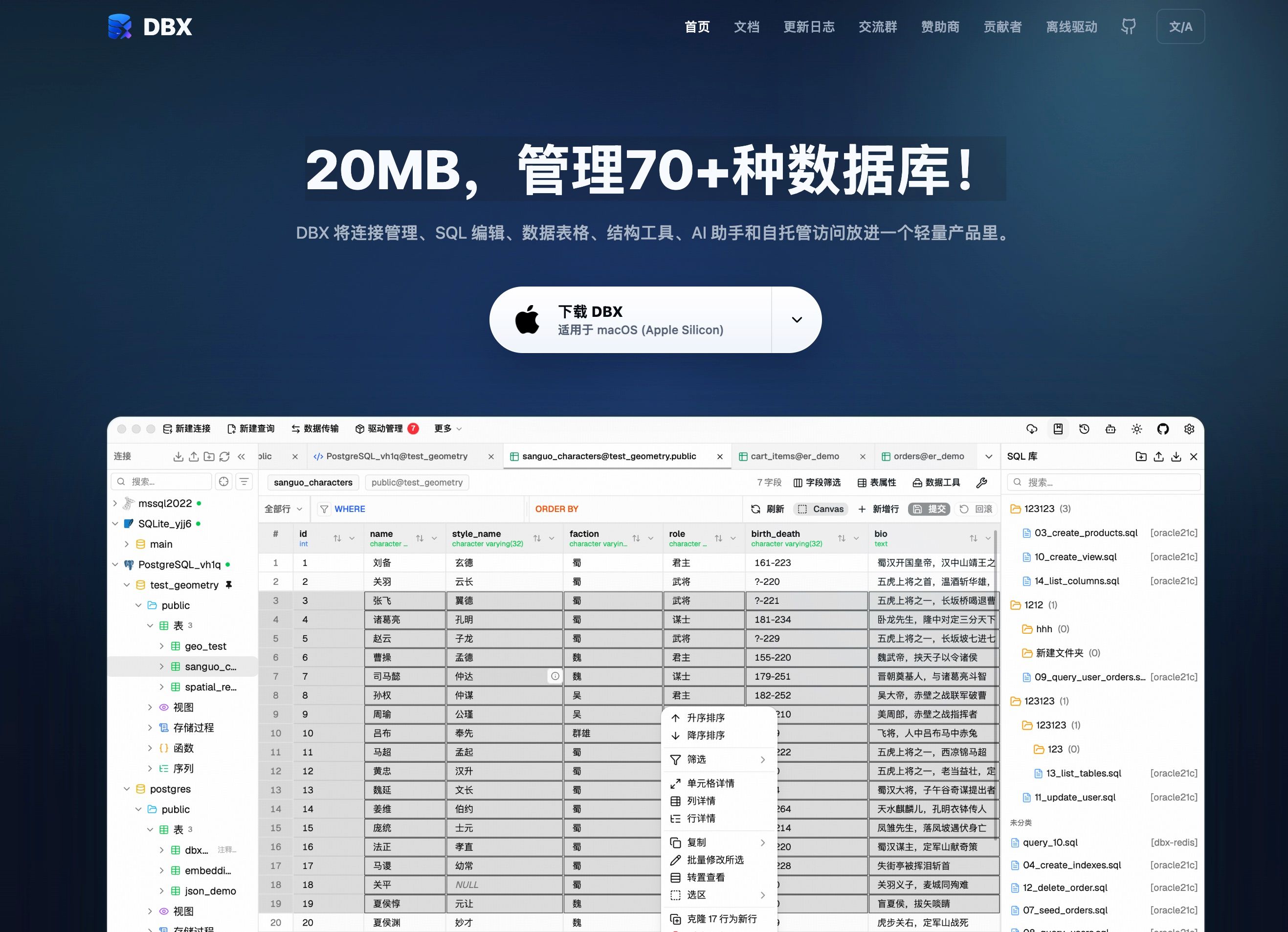Click the 刷新 refresh button
Image resolution: width=1288 pixels, height=932 pixels.
coord(767,510)
